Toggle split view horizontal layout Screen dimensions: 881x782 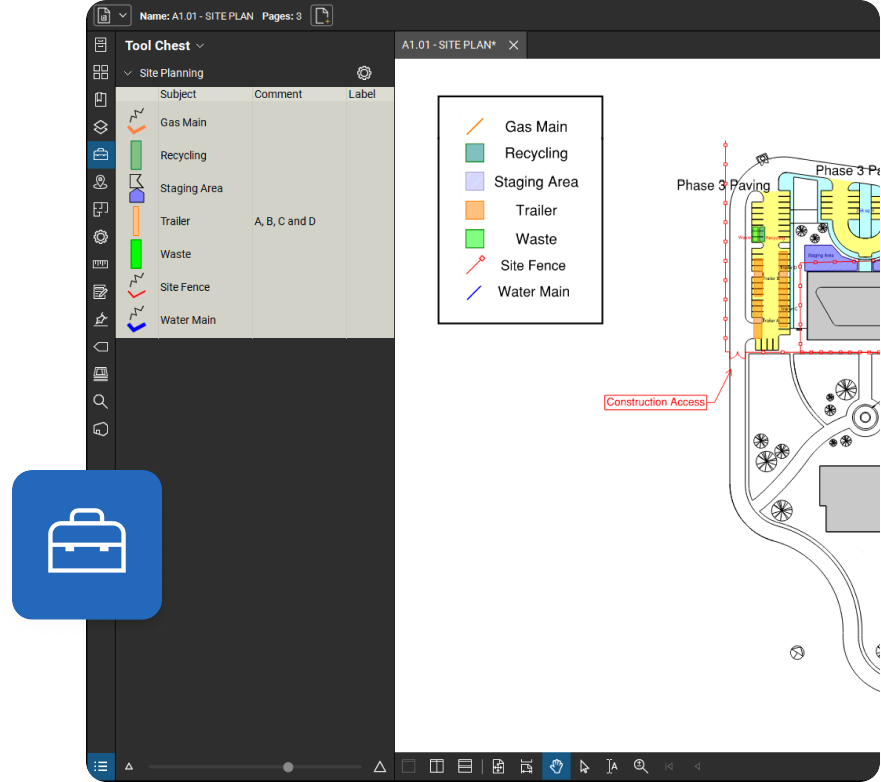465,766
